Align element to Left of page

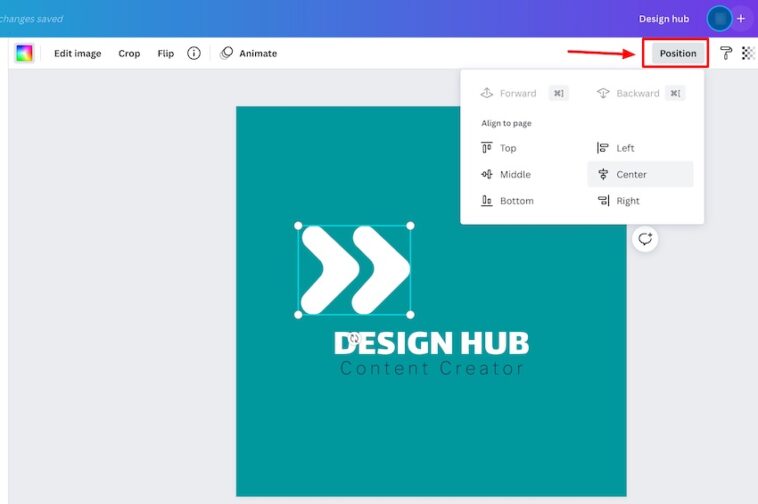point(616,148)
